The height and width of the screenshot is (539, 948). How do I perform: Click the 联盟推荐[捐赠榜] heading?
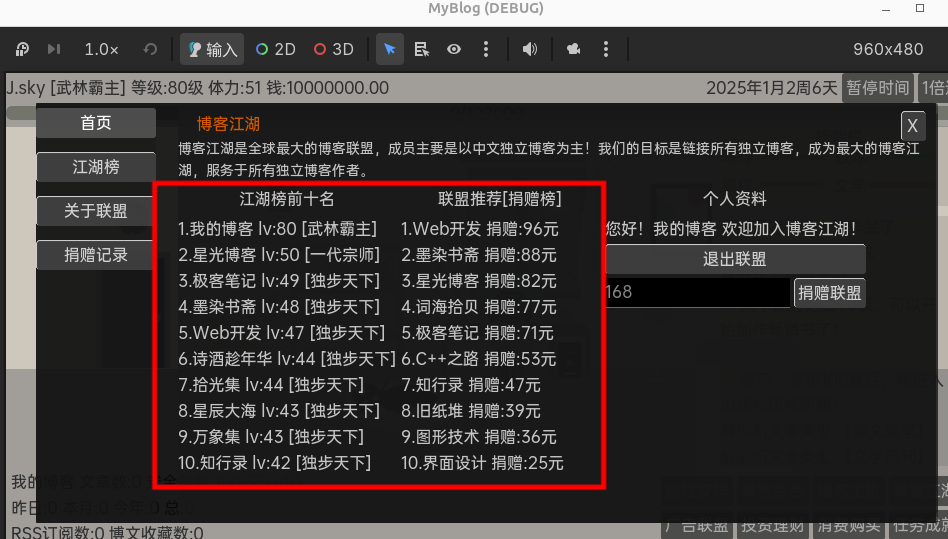tap(500, 199)
